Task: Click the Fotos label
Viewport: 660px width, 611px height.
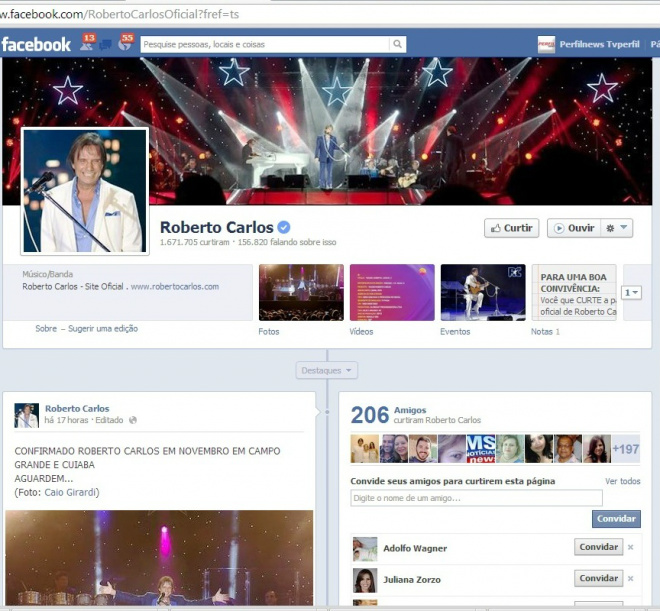Action: point(269,332)
